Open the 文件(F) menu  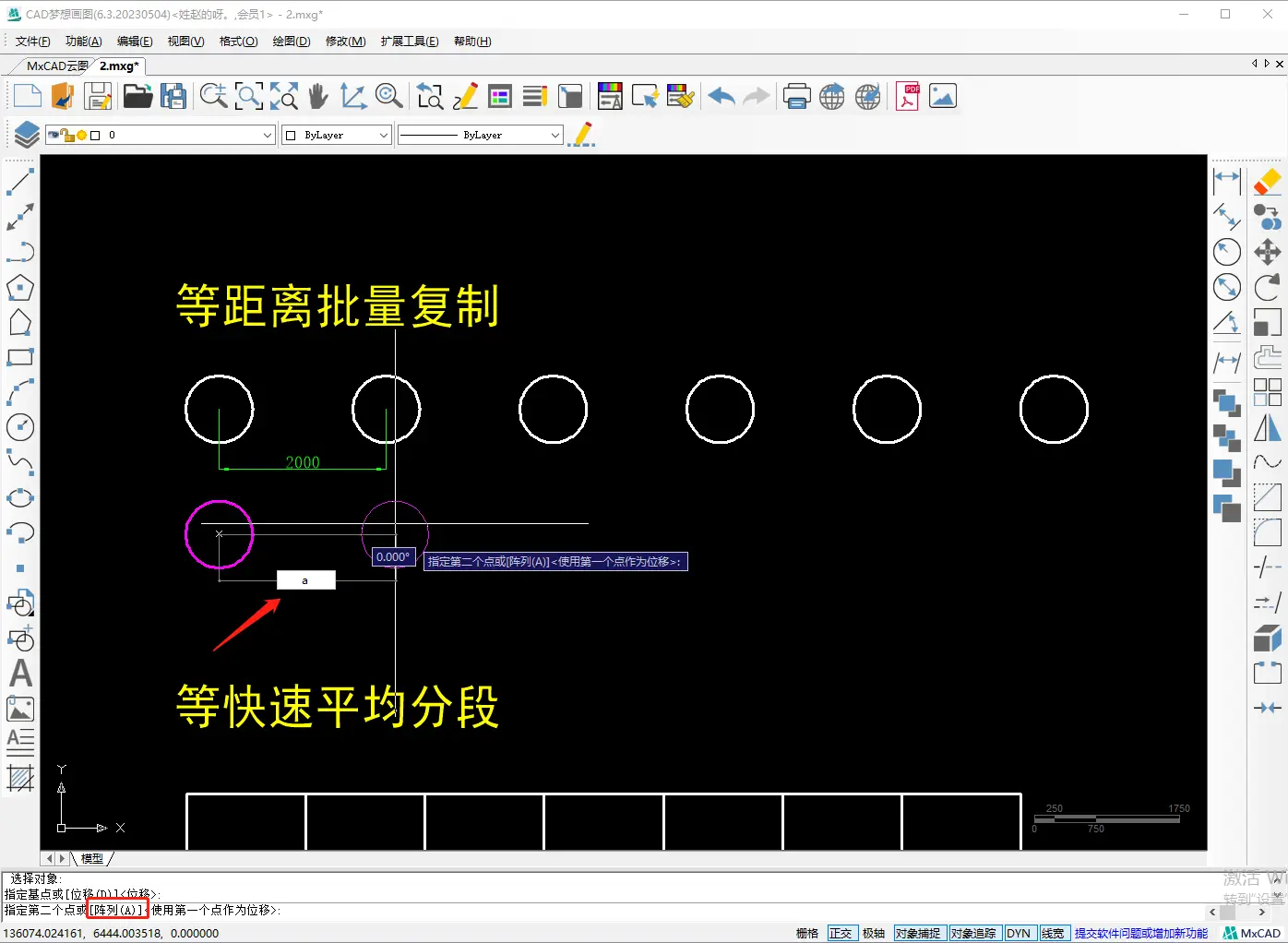(33, 42)
